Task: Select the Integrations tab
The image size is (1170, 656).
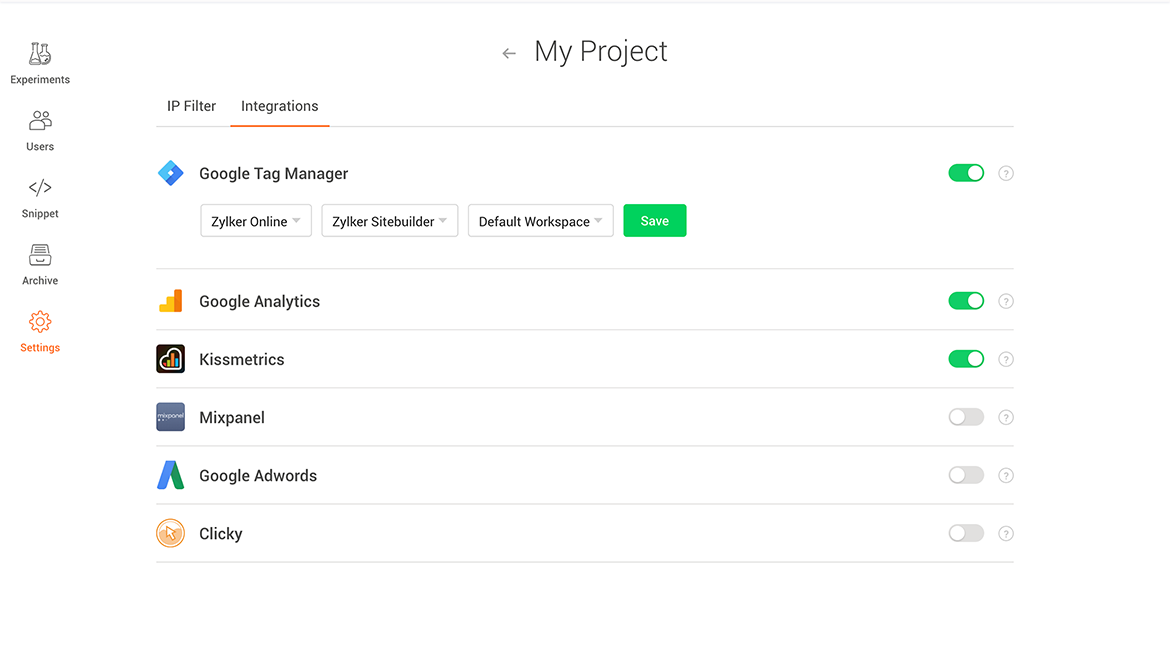Action: pos(280,106)
